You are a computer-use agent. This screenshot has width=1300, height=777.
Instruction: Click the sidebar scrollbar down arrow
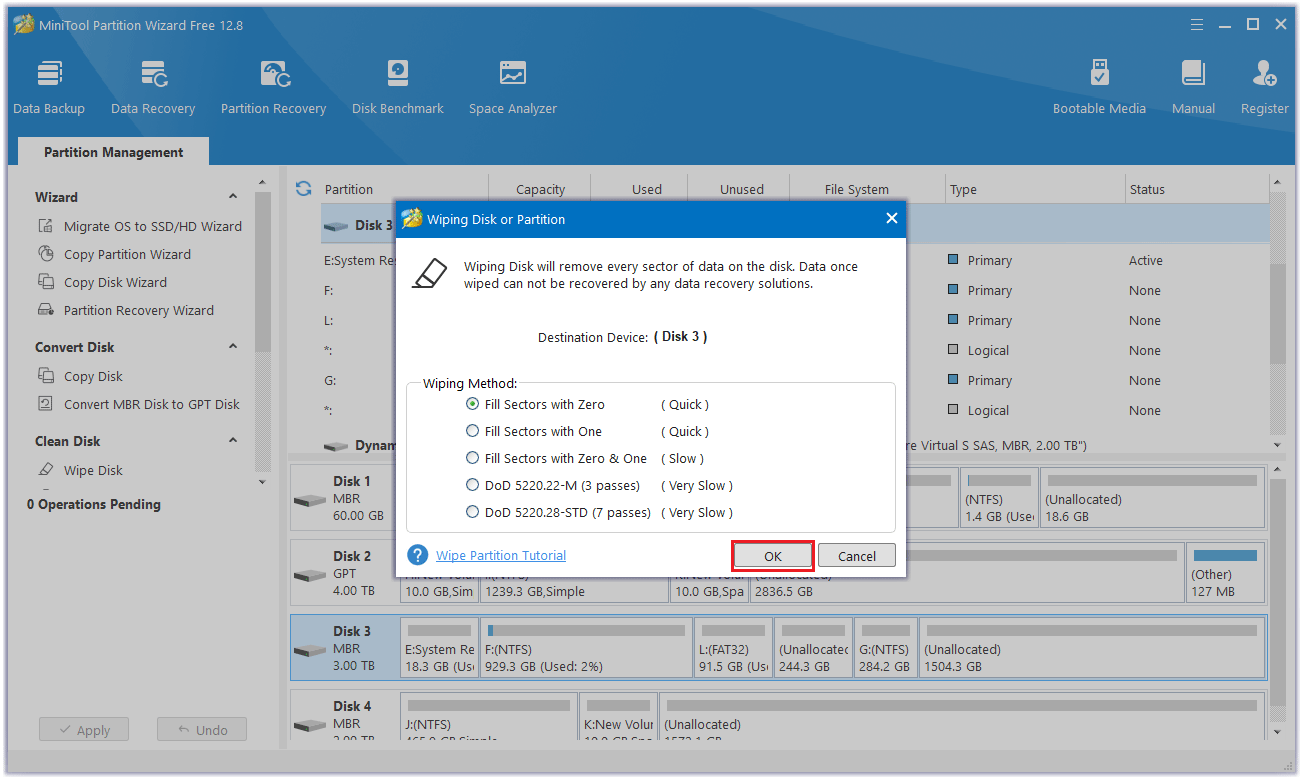click(262, 483)
